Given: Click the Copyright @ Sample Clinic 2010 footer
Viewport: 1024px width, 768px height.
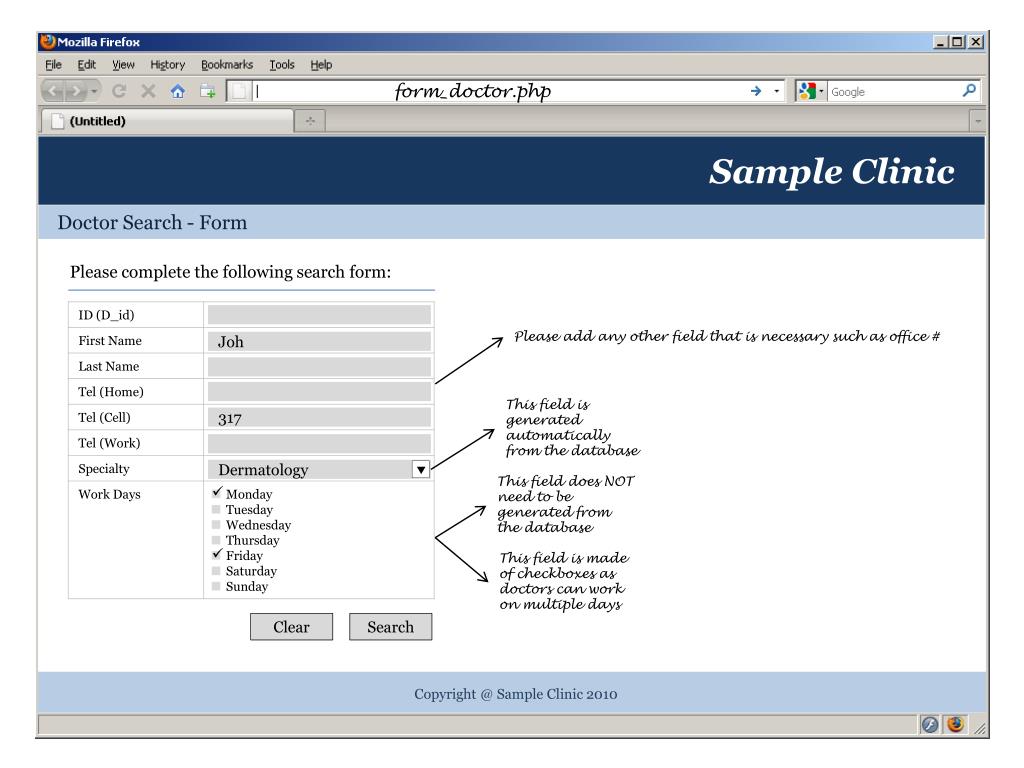Looking at the screenshot, I should pyautogui.click(x=515, y=694).
